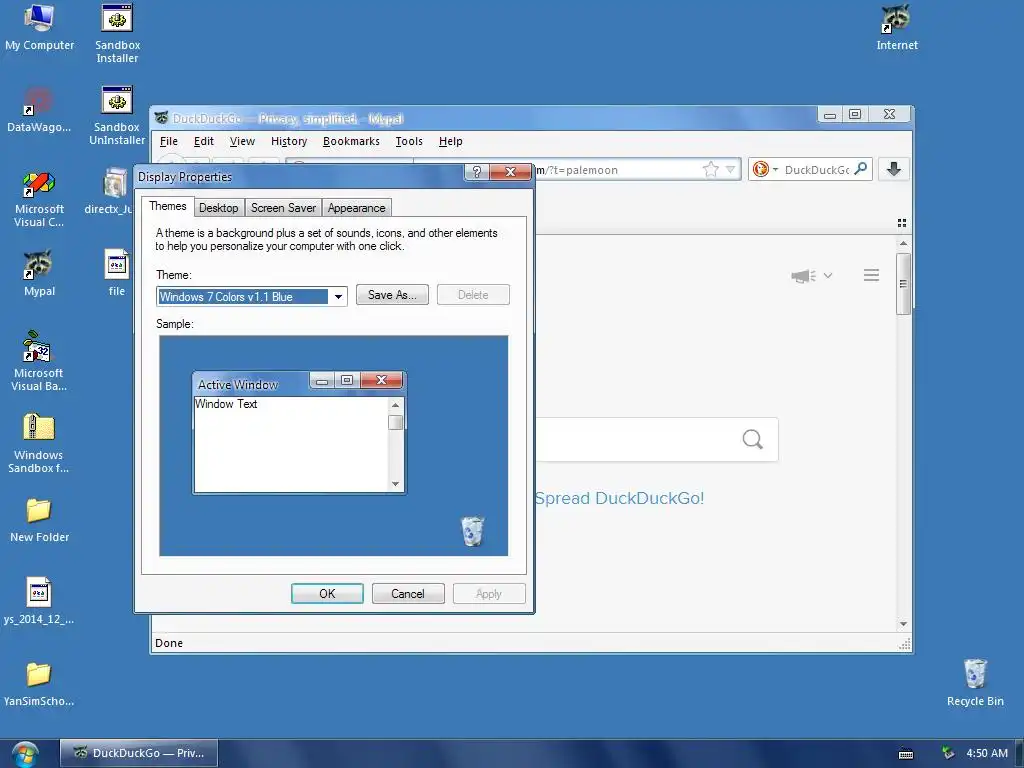
Task: Open Windows Sandbox zip folder icon
Action: coord(39,444)
